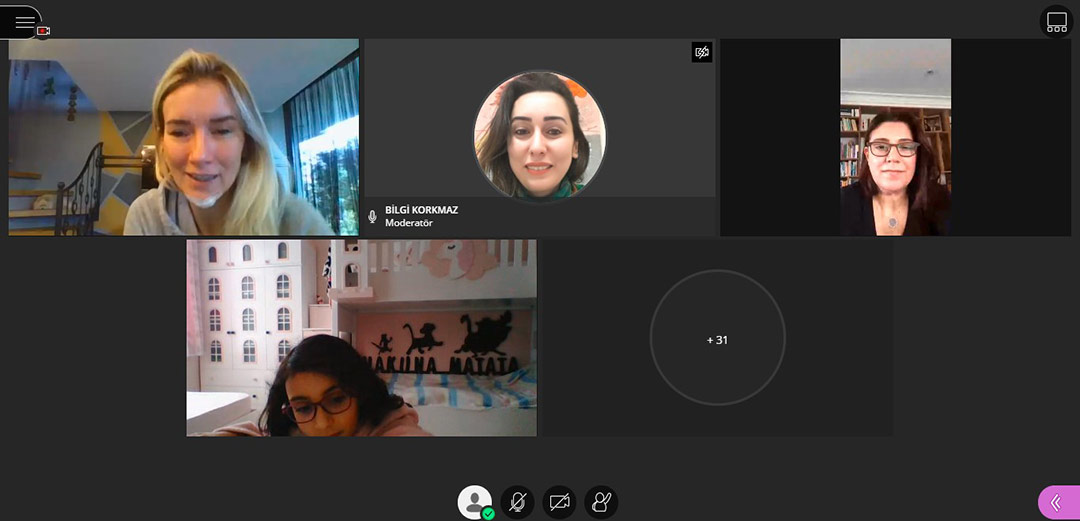Open my status and settings avatar
The width and height of the screenshot is (1080, 521).
pos(474,500)
